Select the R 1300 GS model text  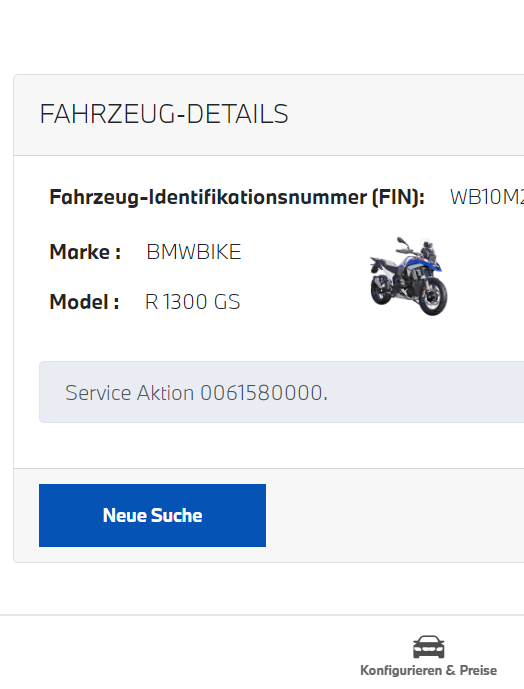193,302
